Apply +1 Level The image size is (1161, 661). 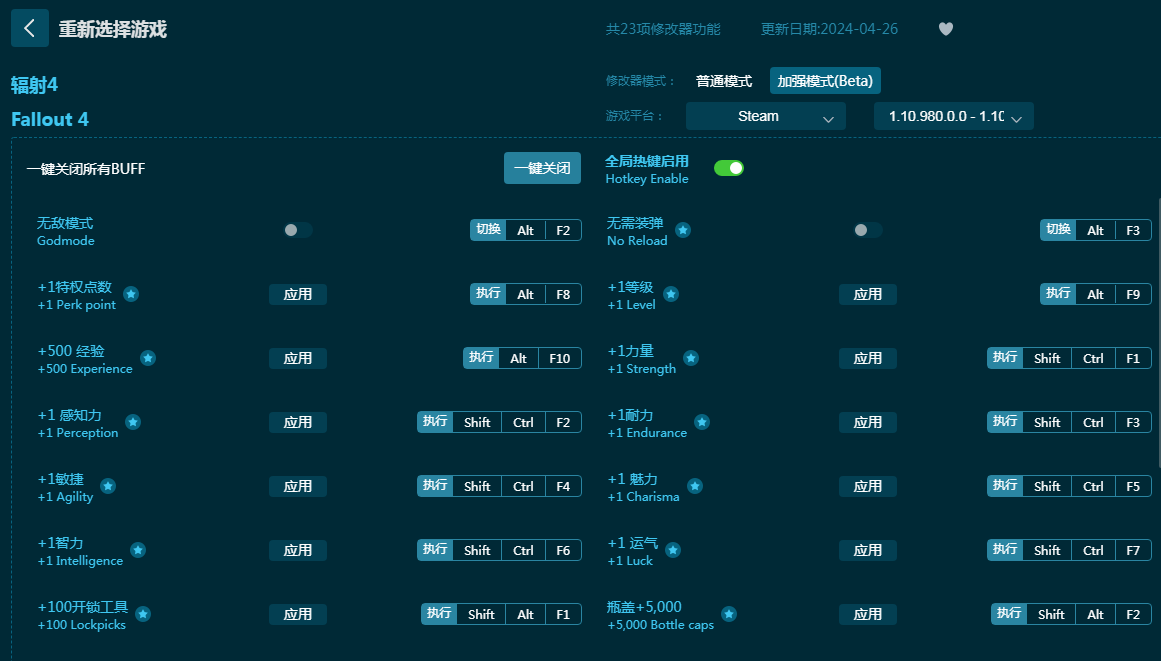coord(868,294)
